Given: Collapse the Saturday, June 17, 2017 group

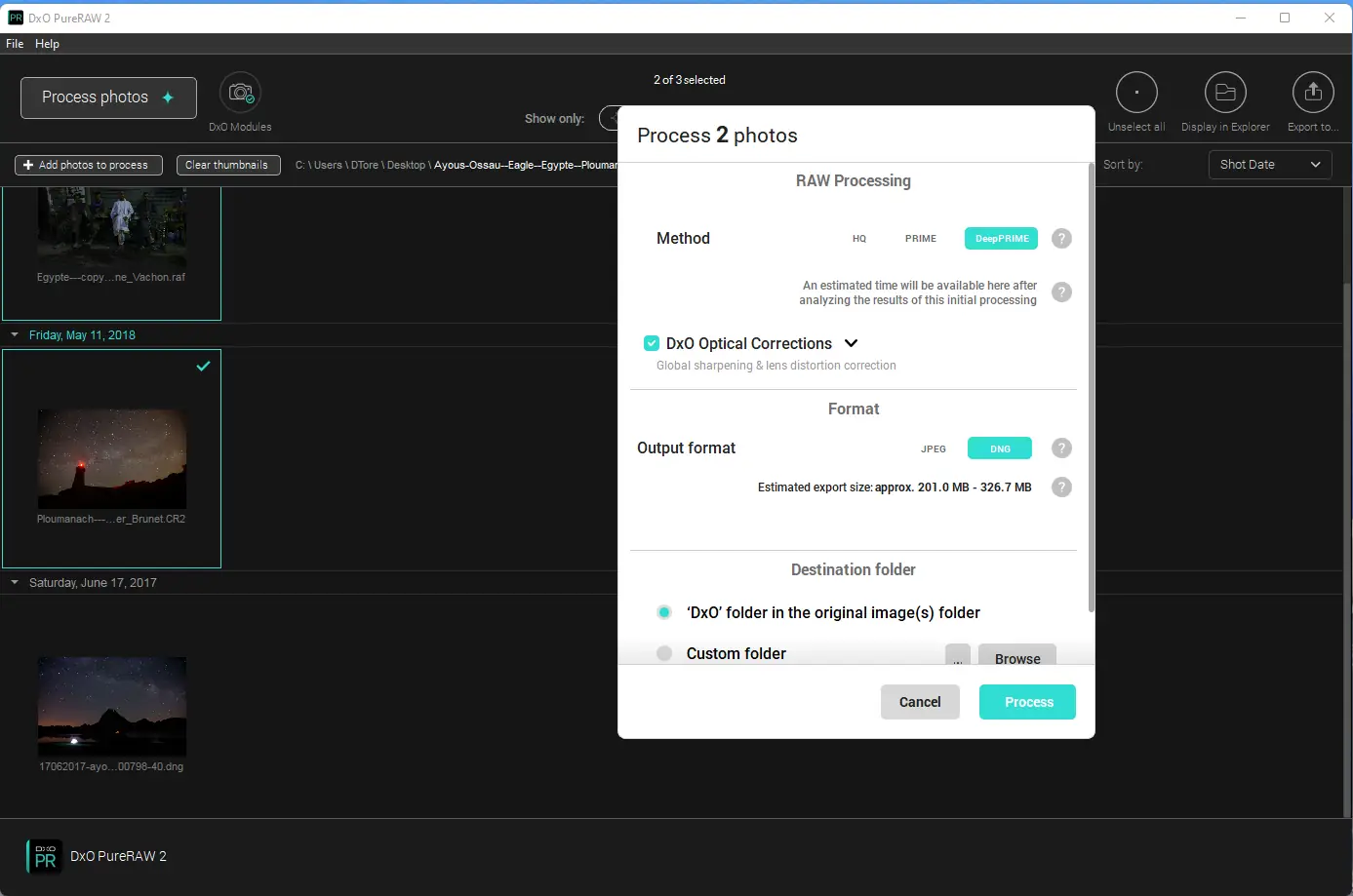Looking at the screenshot, I should (x=15, y=583).
